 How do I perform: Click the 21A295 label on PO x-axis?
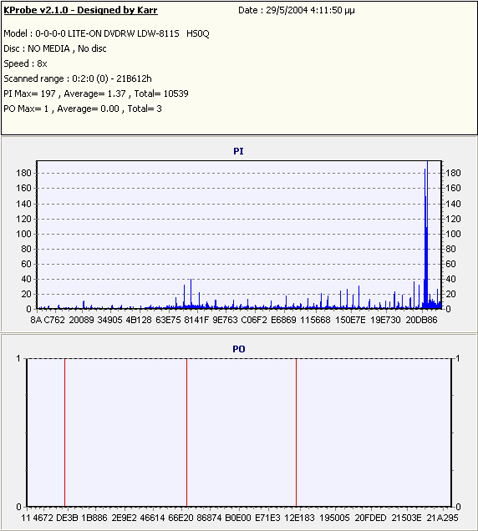pos(442,518)
